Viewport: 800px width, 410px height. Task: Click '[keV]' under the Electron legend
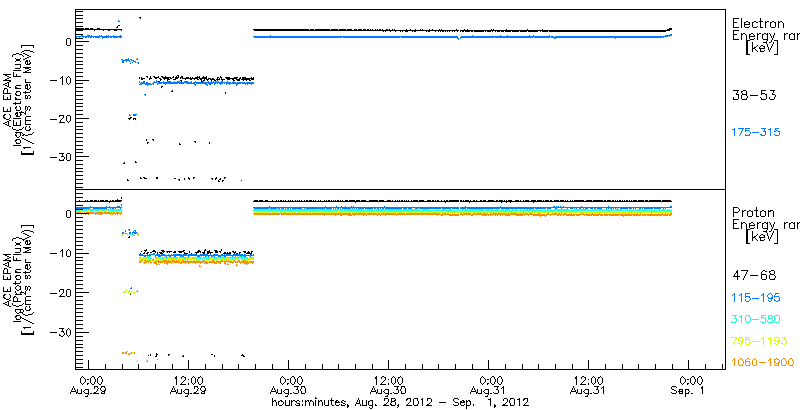coord(762,49)
